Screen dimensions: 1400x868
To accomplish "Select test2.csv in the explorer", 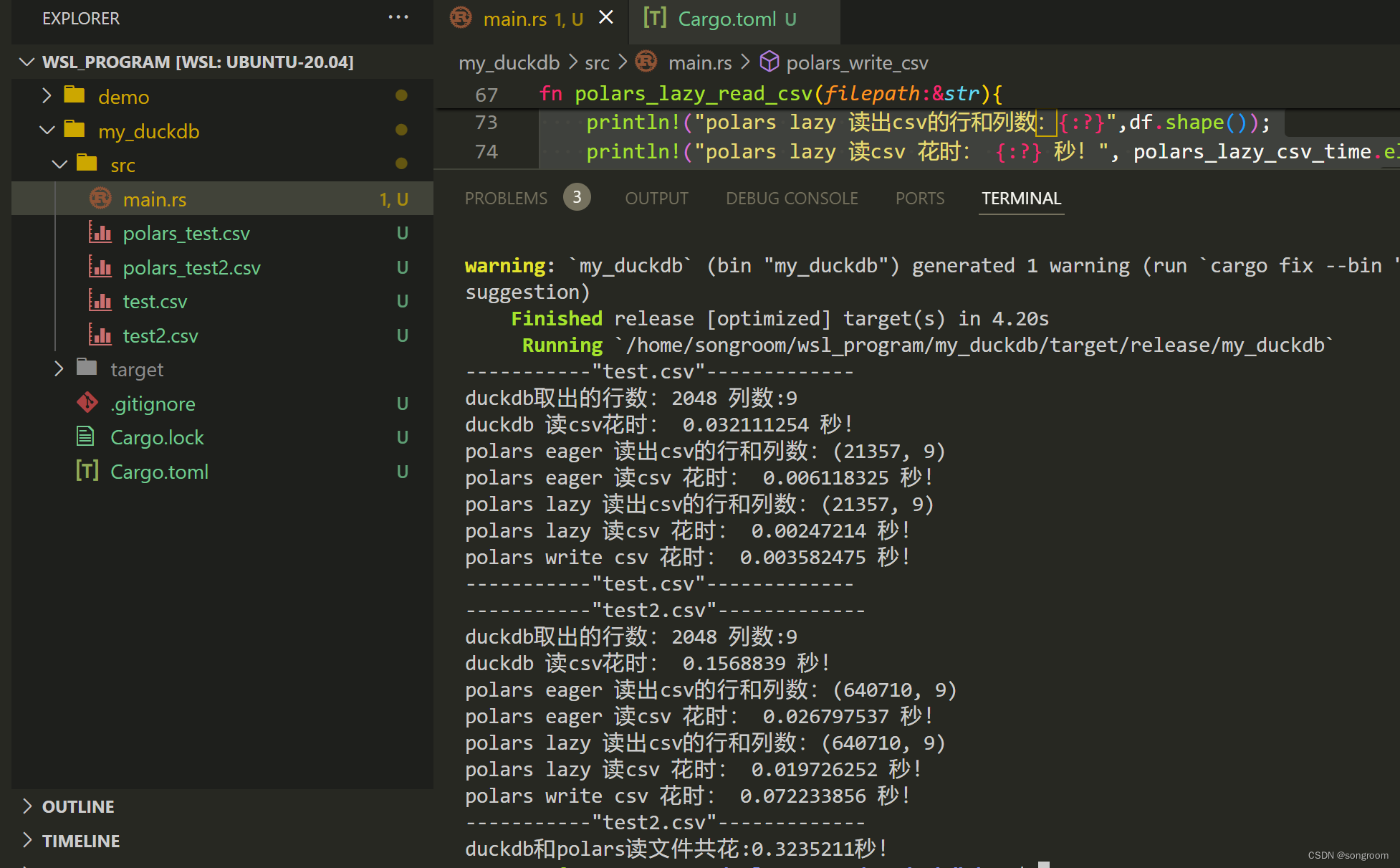I will [x=160, y=335].
